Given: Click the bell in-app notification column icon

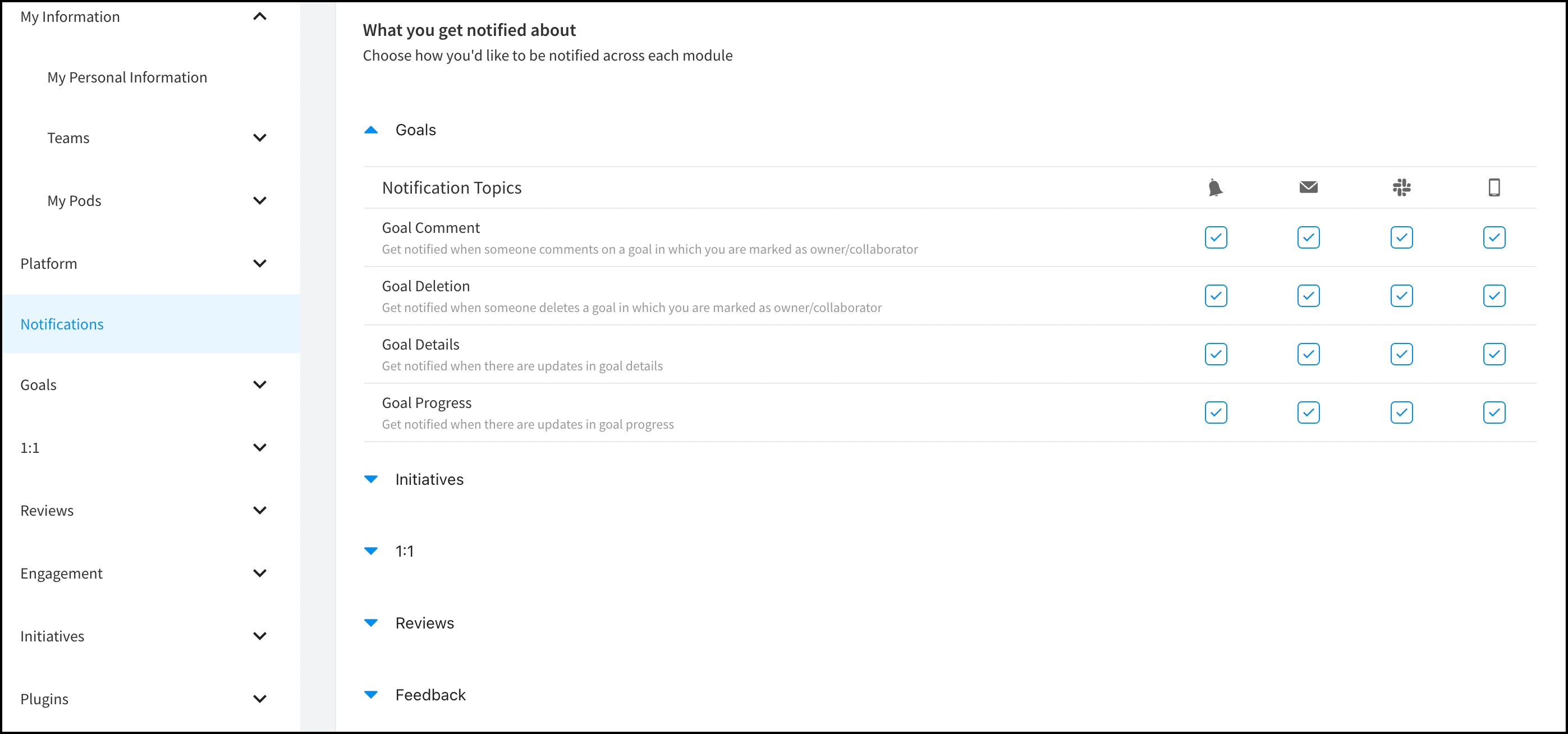Looking at the screenshot, I should 1215,187.
